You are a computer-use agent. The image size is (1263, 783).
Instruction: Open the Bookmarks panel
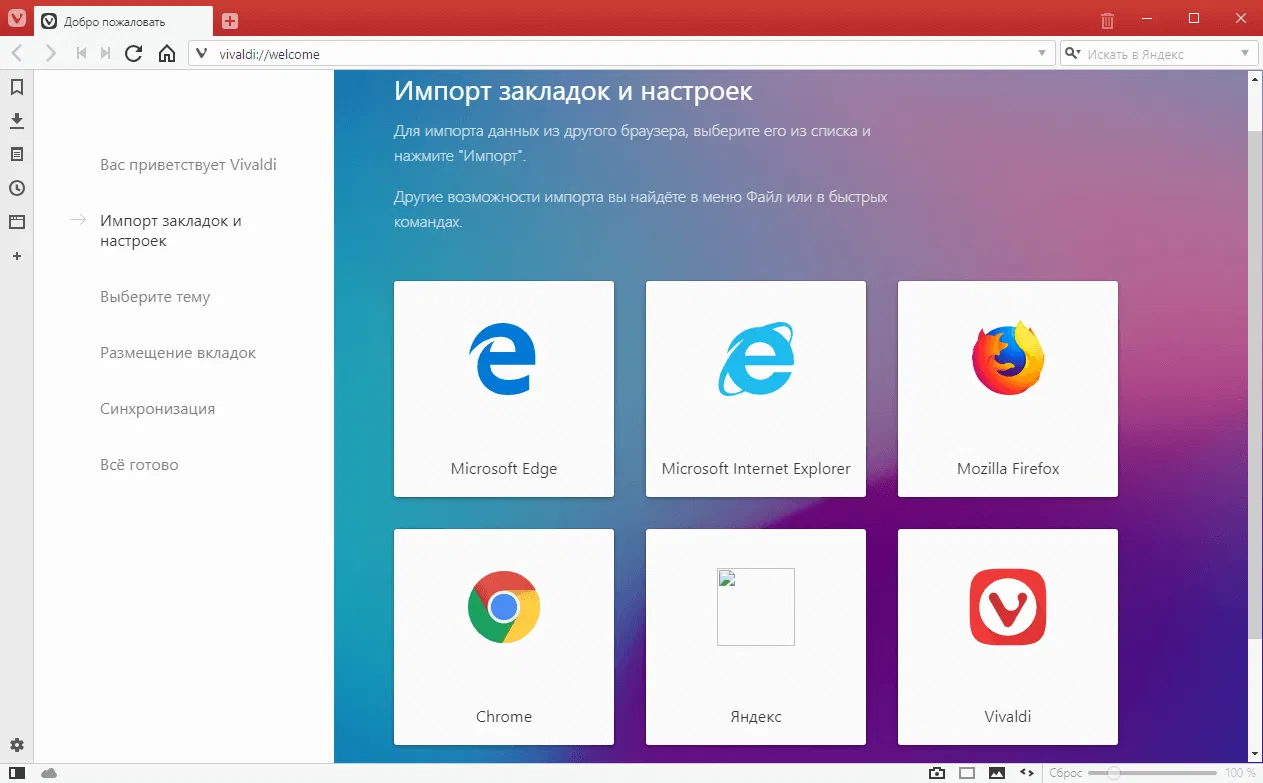coord(17,87)
